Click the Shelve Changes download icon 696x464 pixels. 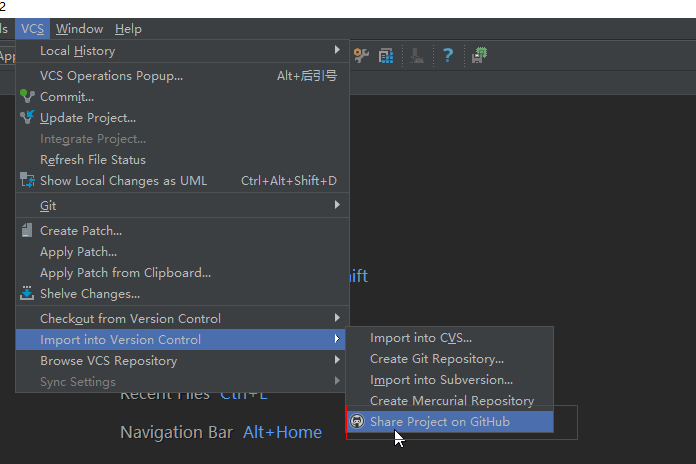pyautogui.click(x=26, y=294)
